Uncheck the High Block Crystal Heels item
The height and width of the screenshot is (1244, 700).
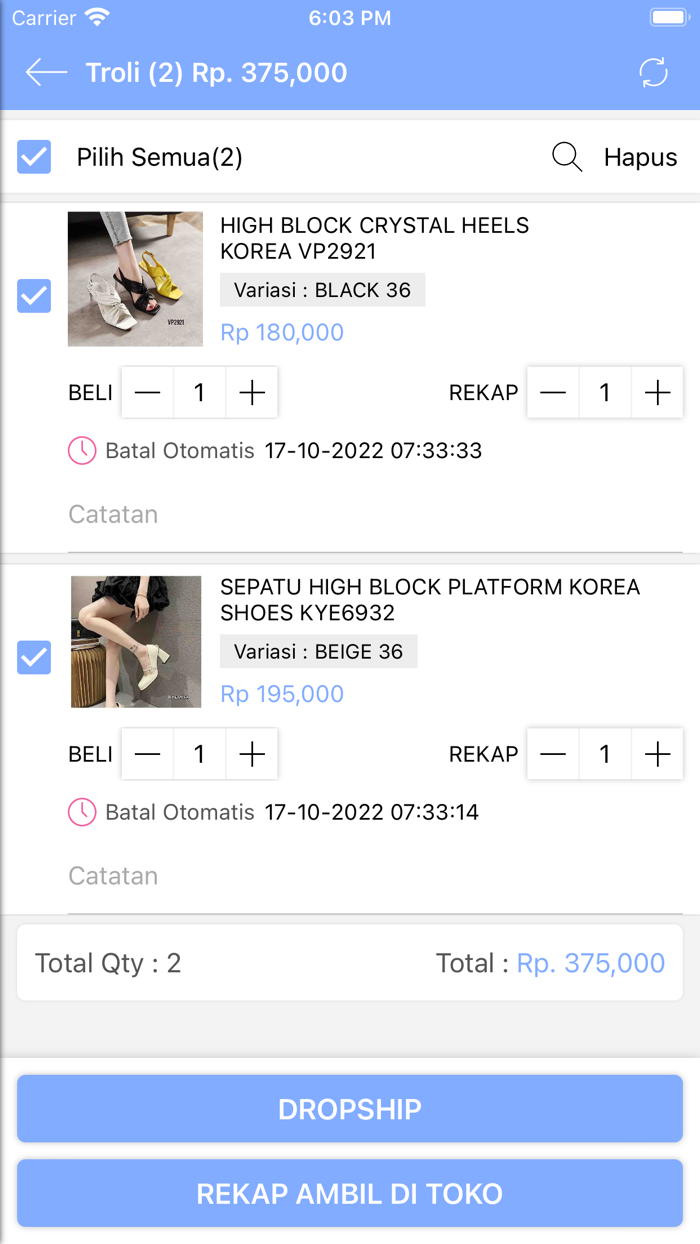point(34,296)
